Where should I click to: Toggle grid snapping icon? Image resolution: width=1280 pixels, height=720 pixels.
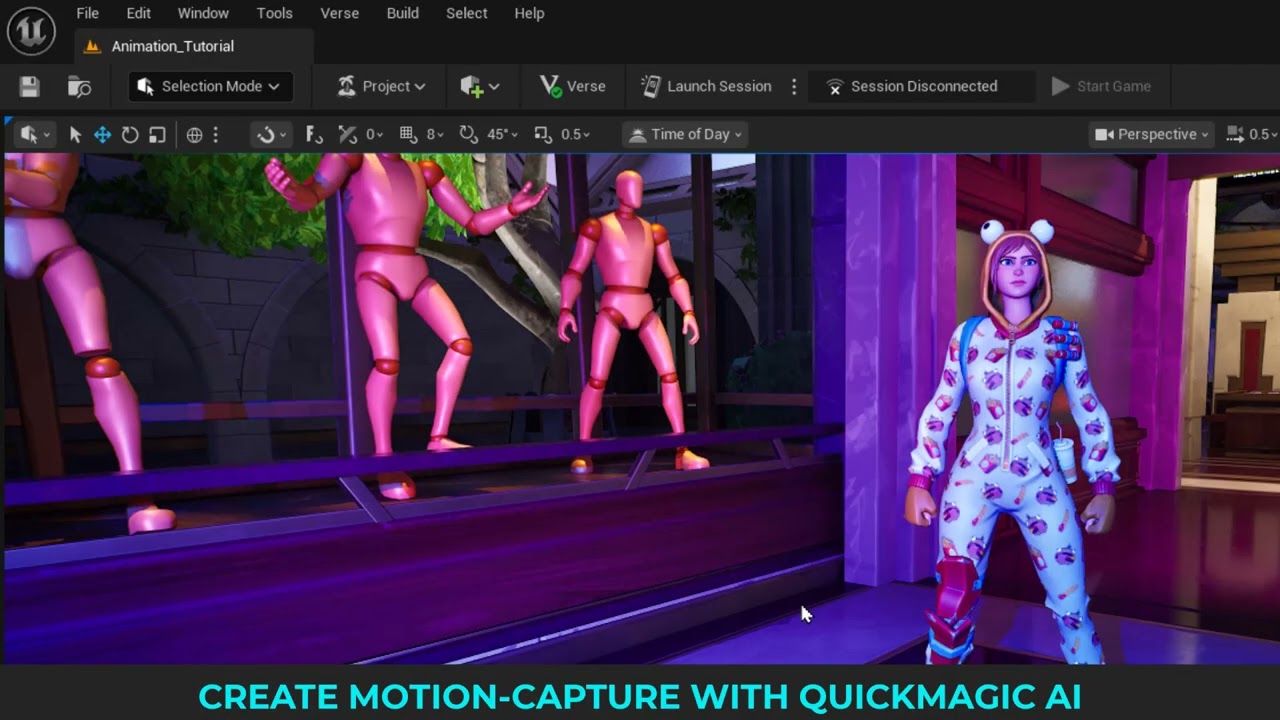point(408,135)
